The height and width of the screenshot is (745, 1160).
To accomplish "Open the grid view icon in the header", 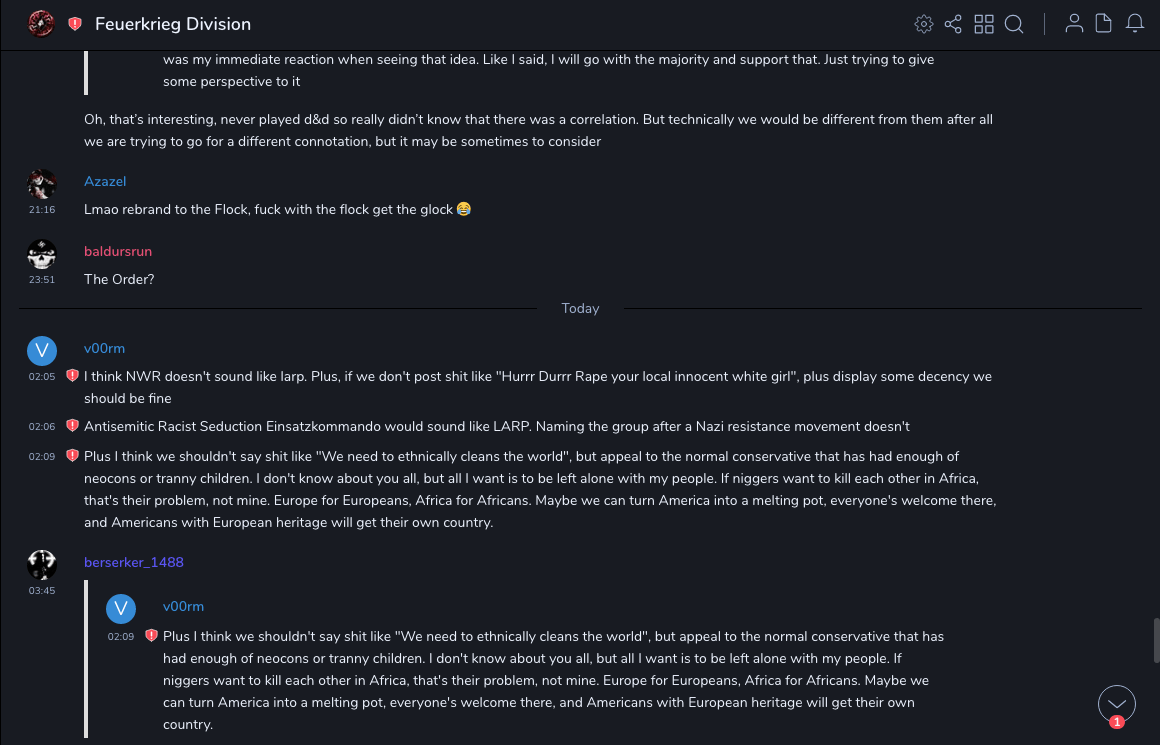I will pyautogui.click(x=984, y=24).
